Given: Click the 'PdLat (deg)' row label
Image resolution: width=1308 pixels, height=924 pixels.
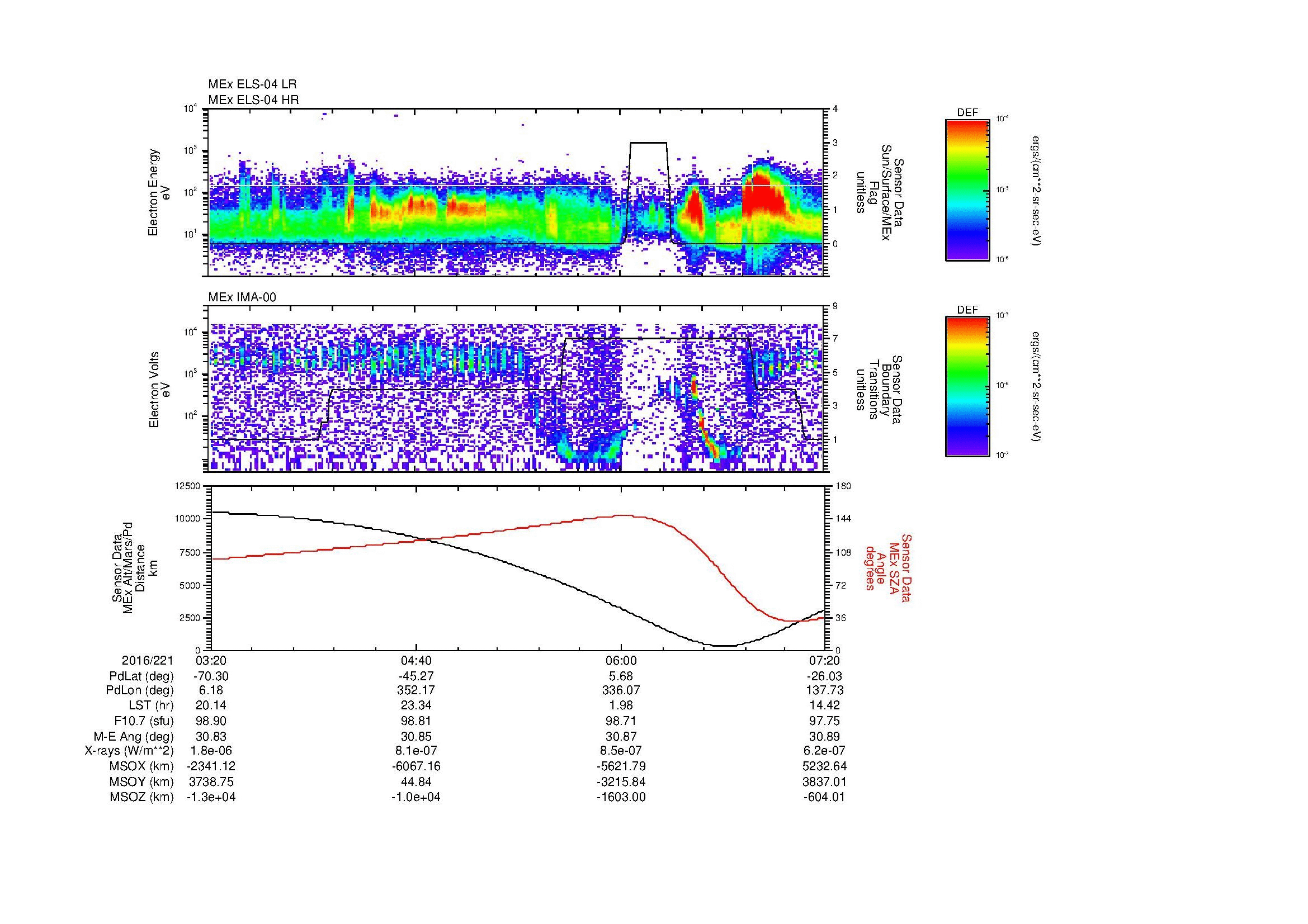Looking at the screenshot, I should pos(141,676).
